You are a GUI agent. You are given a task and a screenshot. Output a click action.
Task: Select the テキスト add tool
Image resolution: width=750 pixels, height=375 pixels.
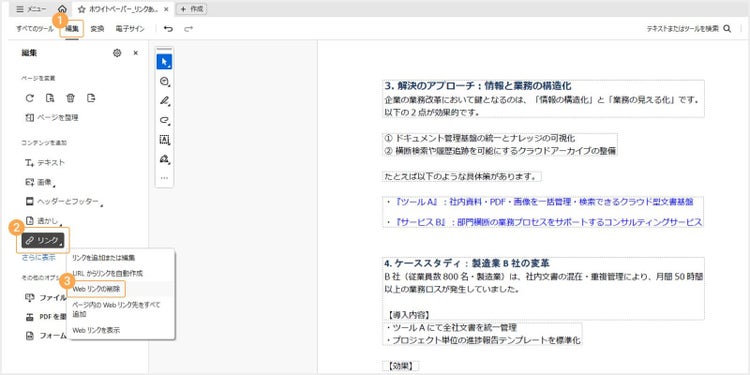[x=44, y=163]
